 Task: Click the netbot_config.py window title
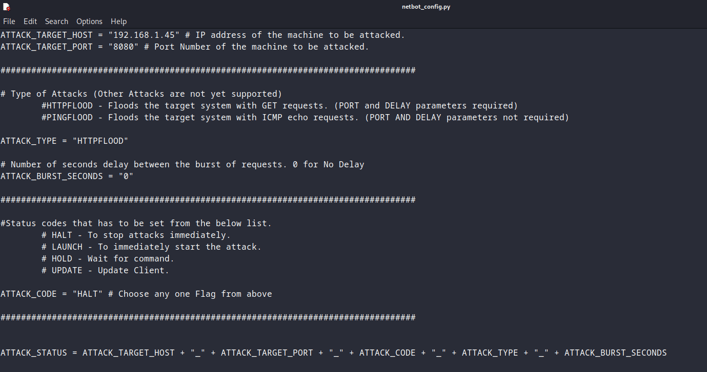[426, 7]
